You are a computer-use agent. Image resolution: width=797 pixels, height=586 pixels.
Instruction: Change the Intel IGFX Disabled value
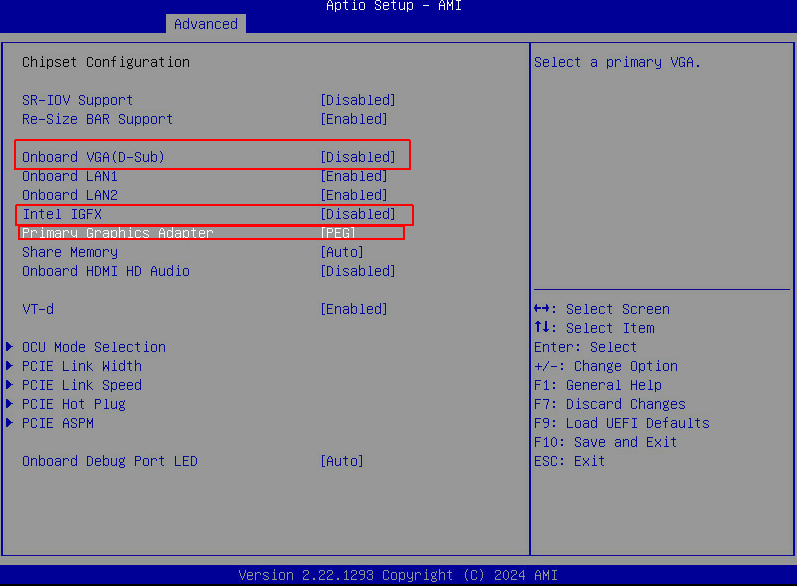(357, 214)
